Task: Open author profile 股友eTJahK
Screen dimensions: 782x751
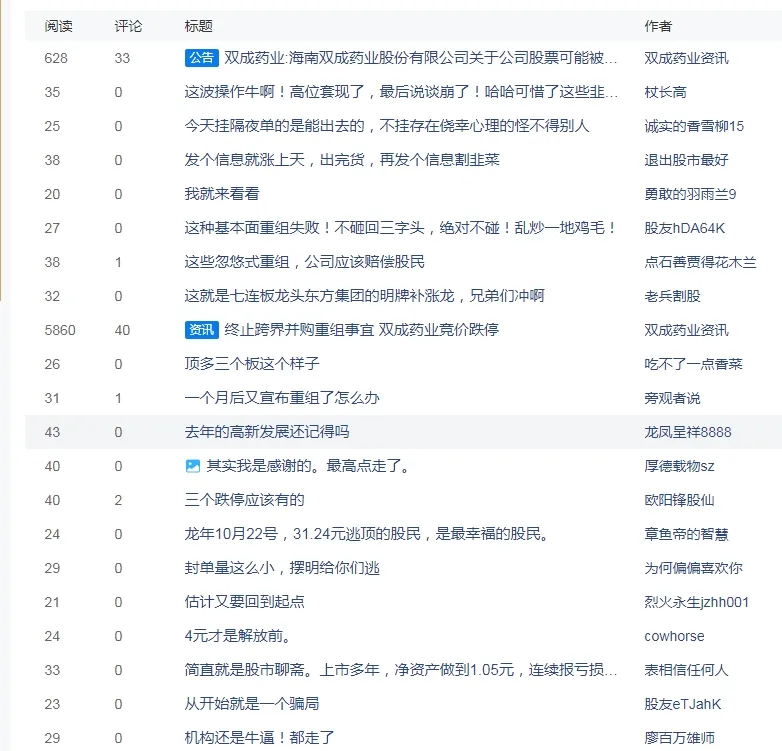Action: (683, 704)
